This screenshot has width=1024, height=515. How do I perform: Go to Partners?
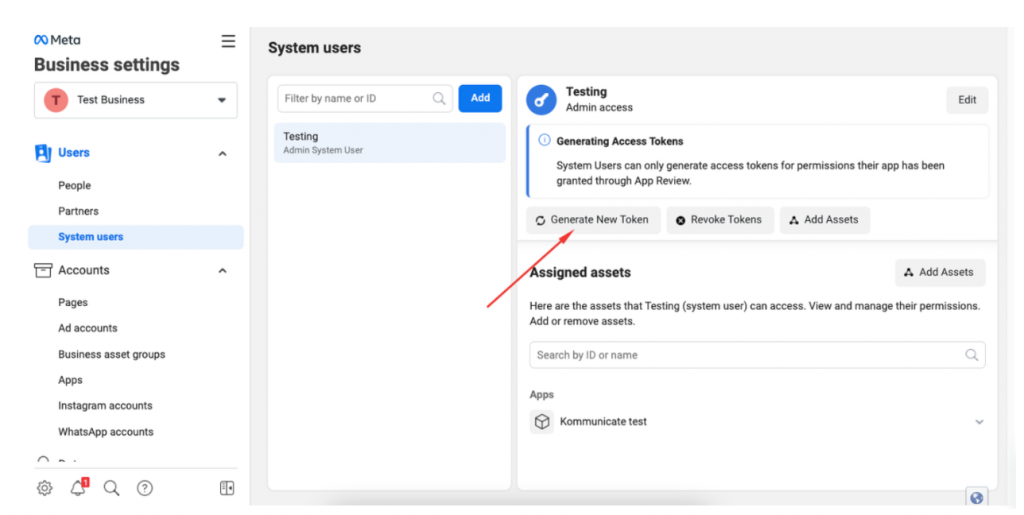[78, 211]
